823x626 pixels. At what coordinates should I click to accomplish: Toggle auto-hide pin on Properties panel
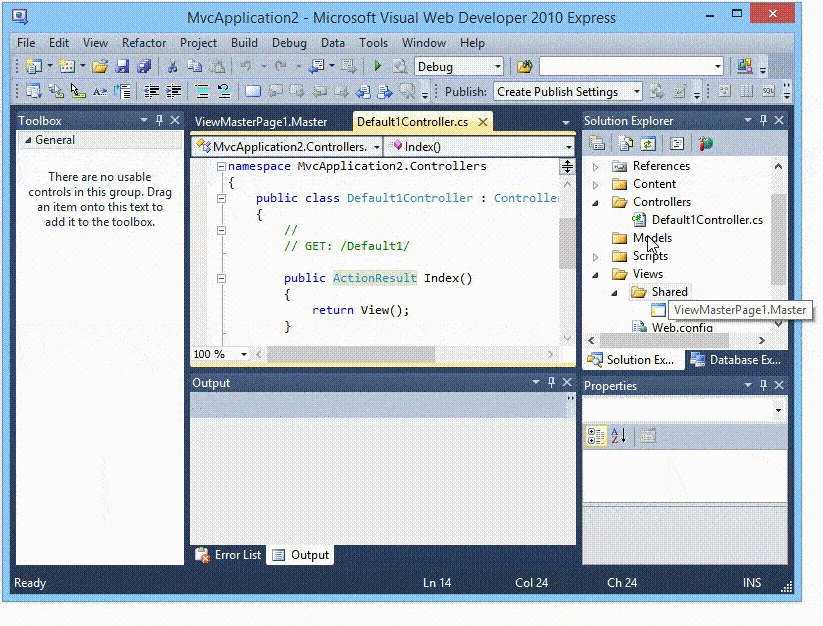(764, 385)
